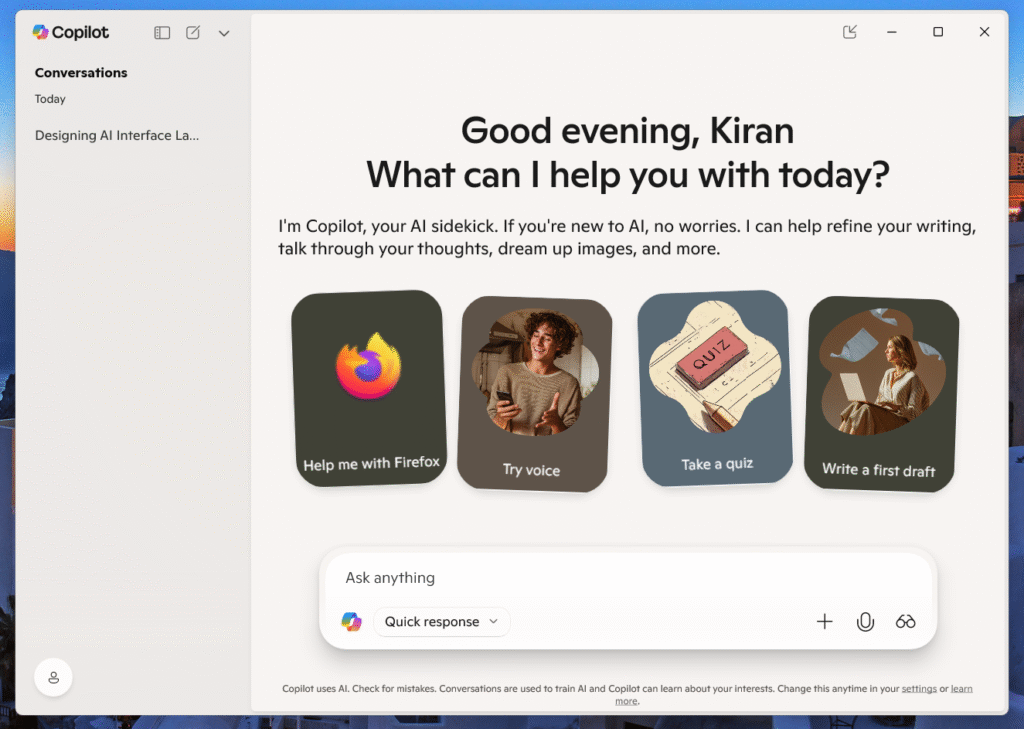The image size is (1024, 729).
Task: Click the pop-out window icon
Action: (x=850, y=32)
